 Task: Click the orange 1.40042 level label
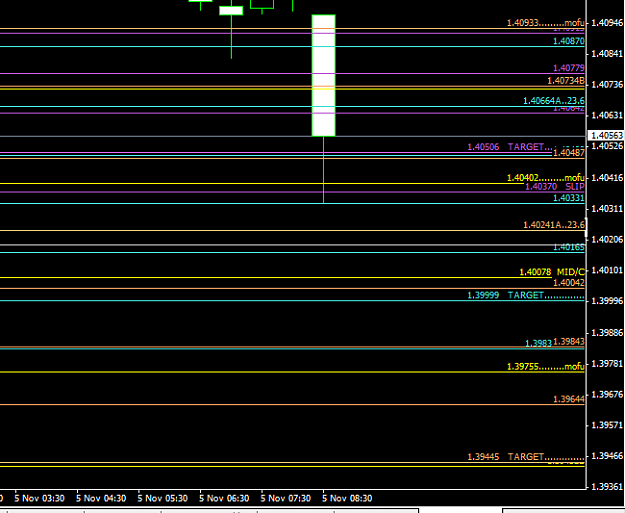point(568,283)
